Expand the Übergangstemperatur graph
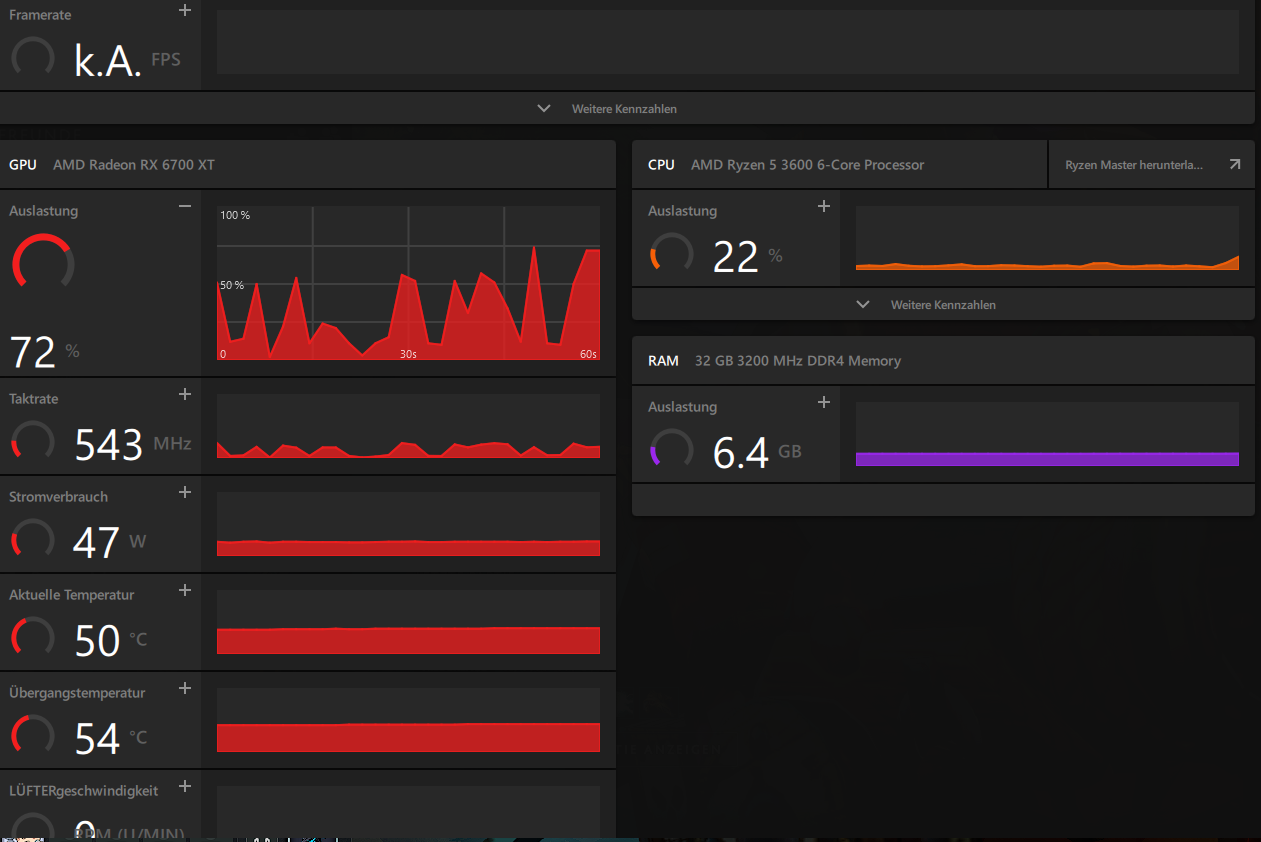The image size is (1261, 842). point(184,688)
